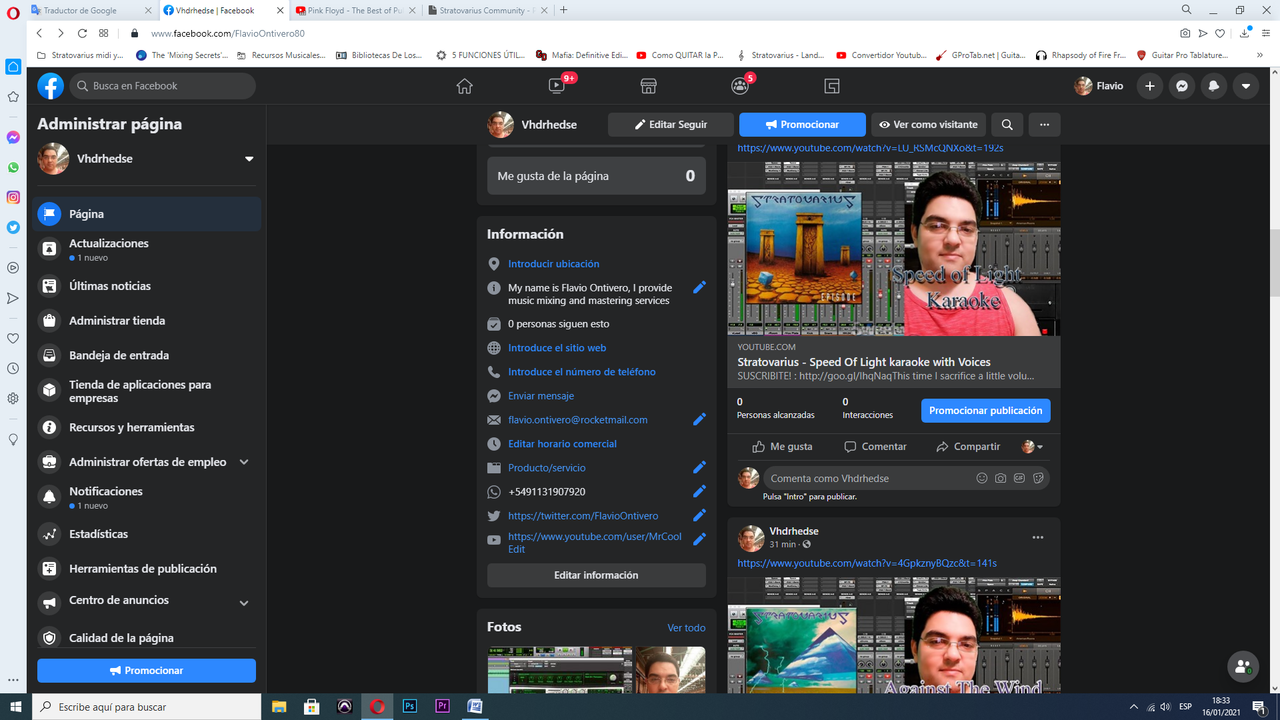Select Página in the left menu
This screenshot has height=720, width=1280.
point(149,214)
